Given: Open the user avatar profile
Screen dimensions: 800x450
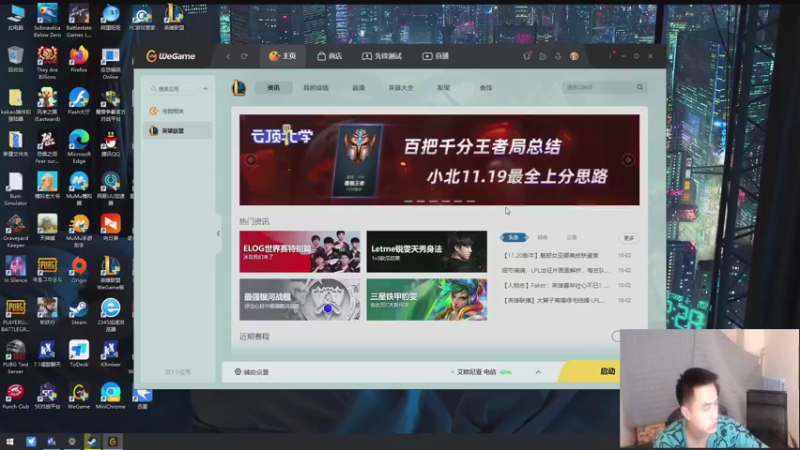Looking at the screenshot, I should [574, 56].
